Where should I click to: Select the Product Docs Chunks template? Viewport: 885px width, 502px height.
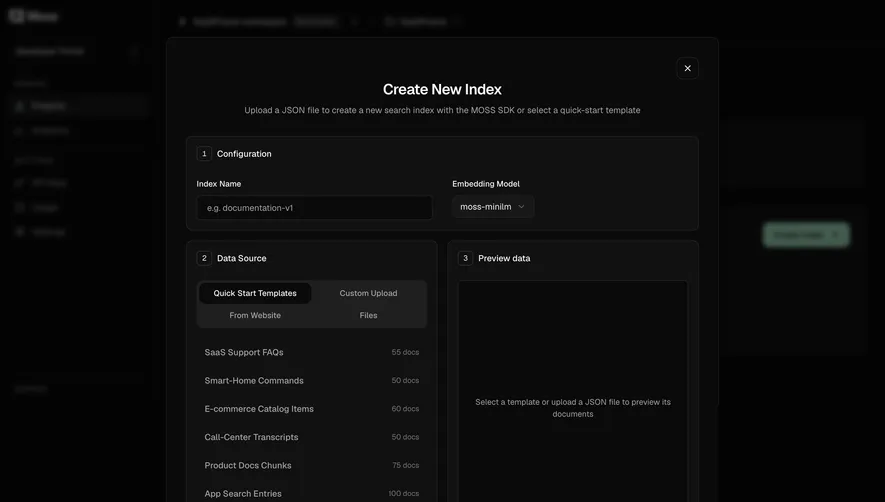[312, 465]
